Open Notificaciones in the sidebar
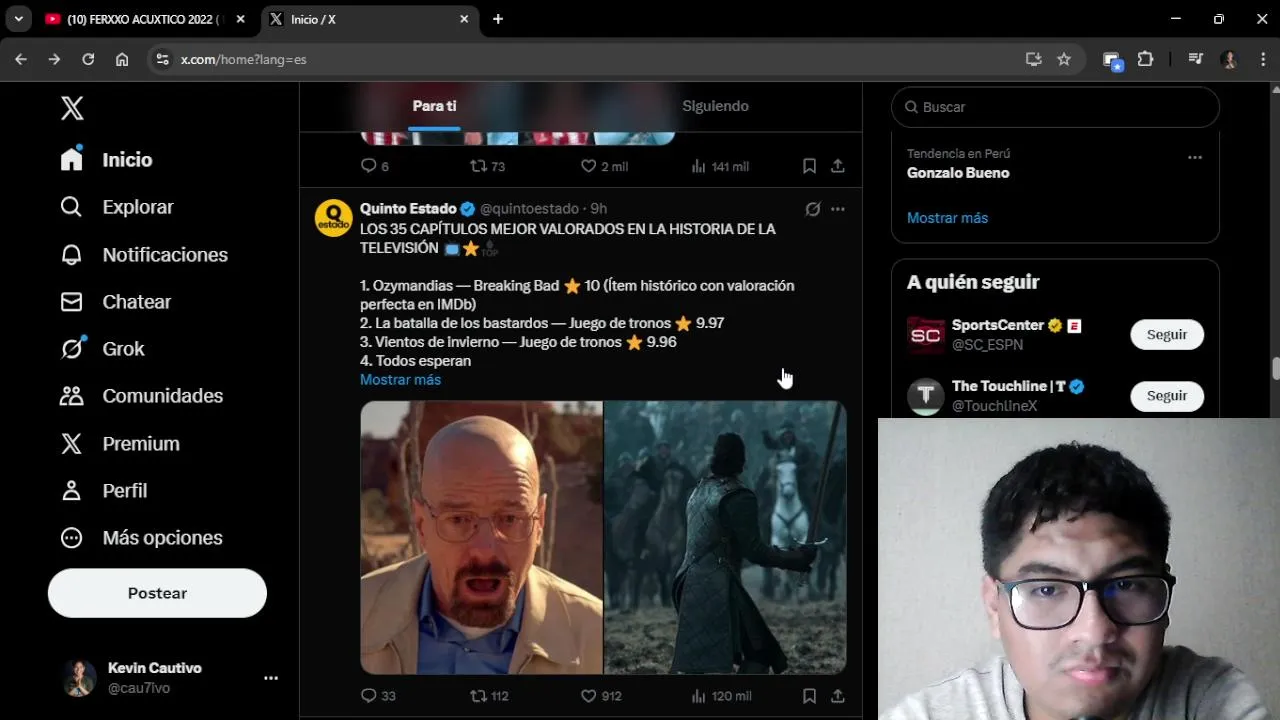Screen dimensions: 1280x720 click(144, 255)
